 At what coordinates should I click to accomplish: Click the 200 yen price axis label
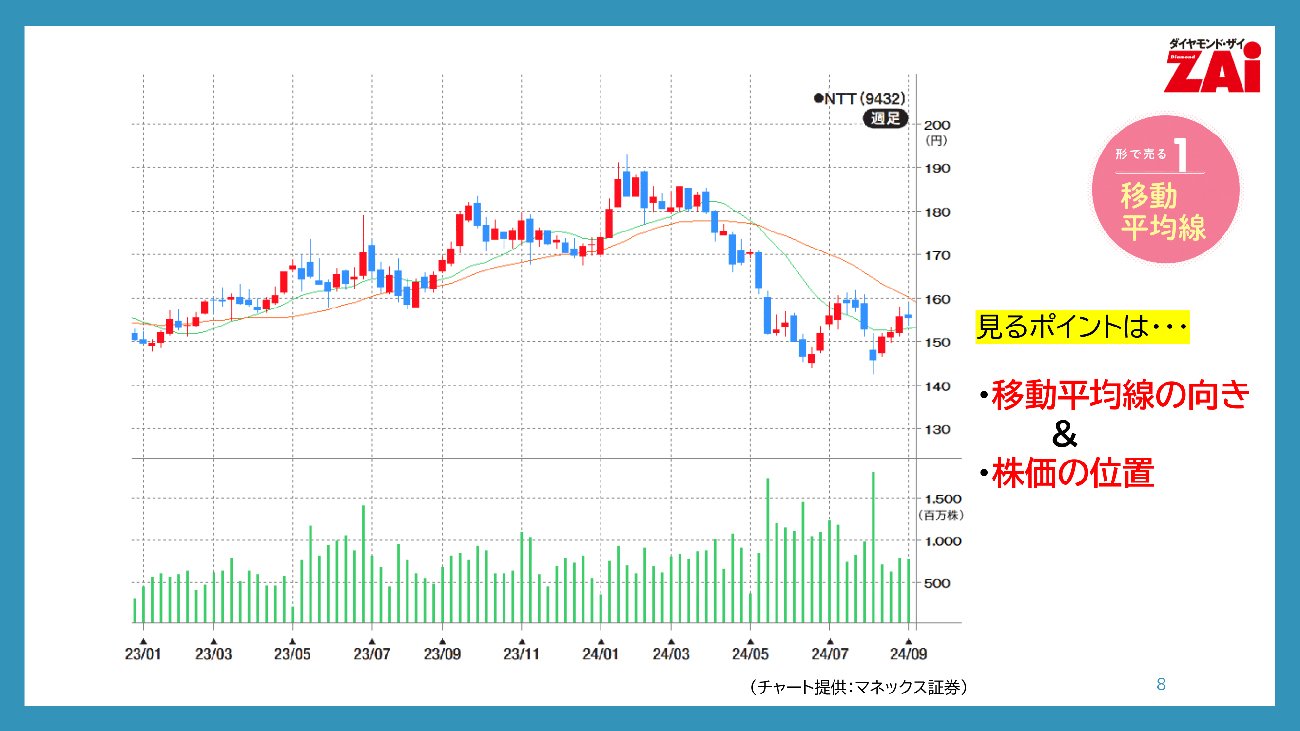pos(938,125)
